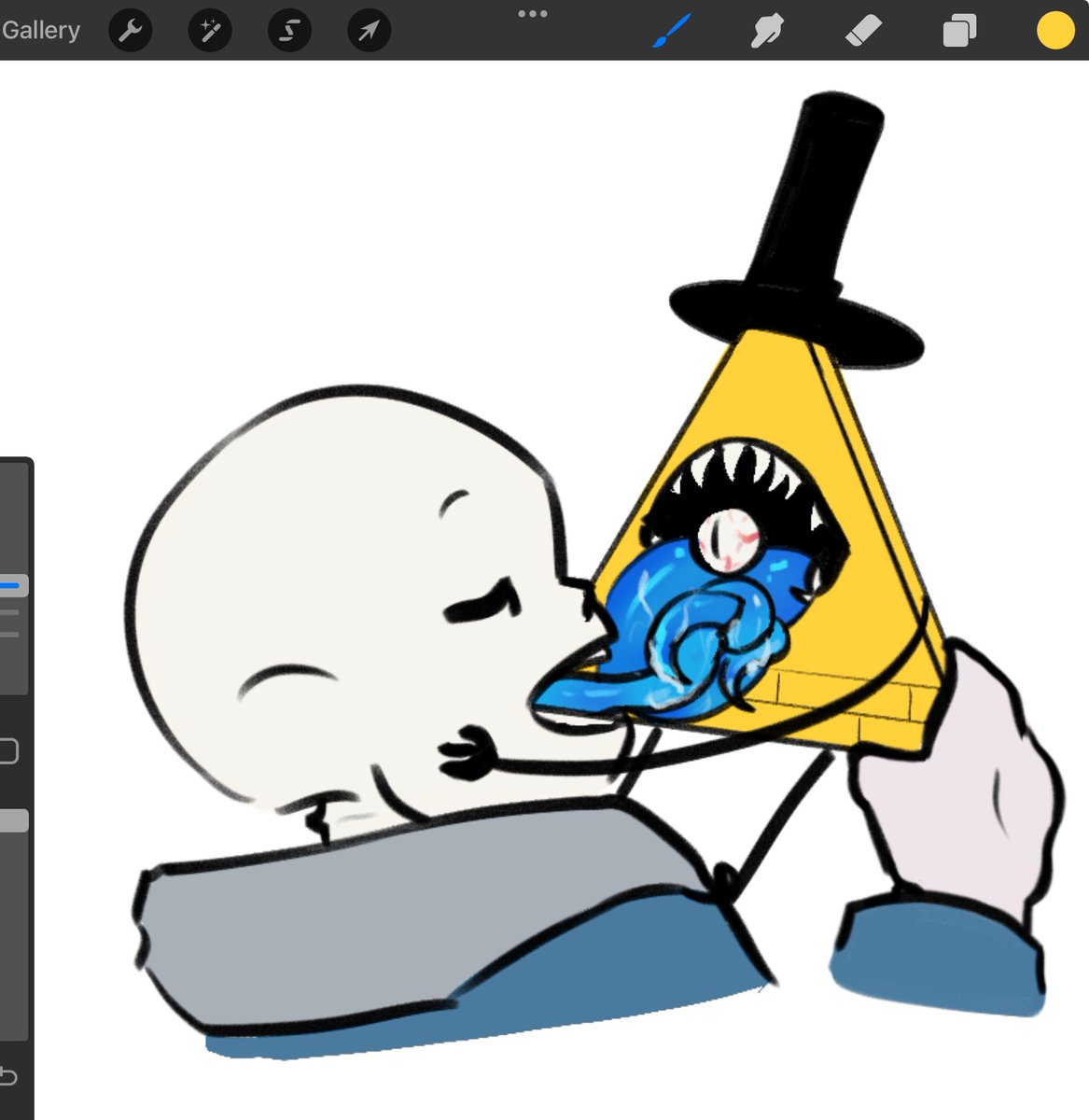Open the Adjustments magic wand menu
This screenshot has width=1089, height=1120.
tap(210, 31)
